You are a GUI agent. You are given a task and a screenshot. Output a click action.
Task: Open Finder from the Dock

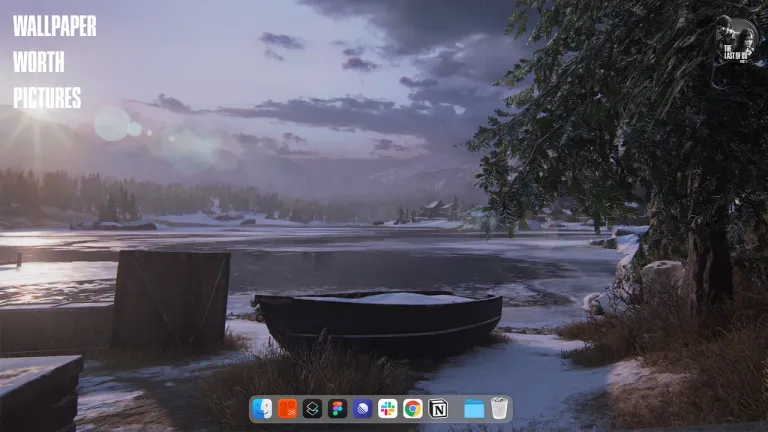(262, 408)
